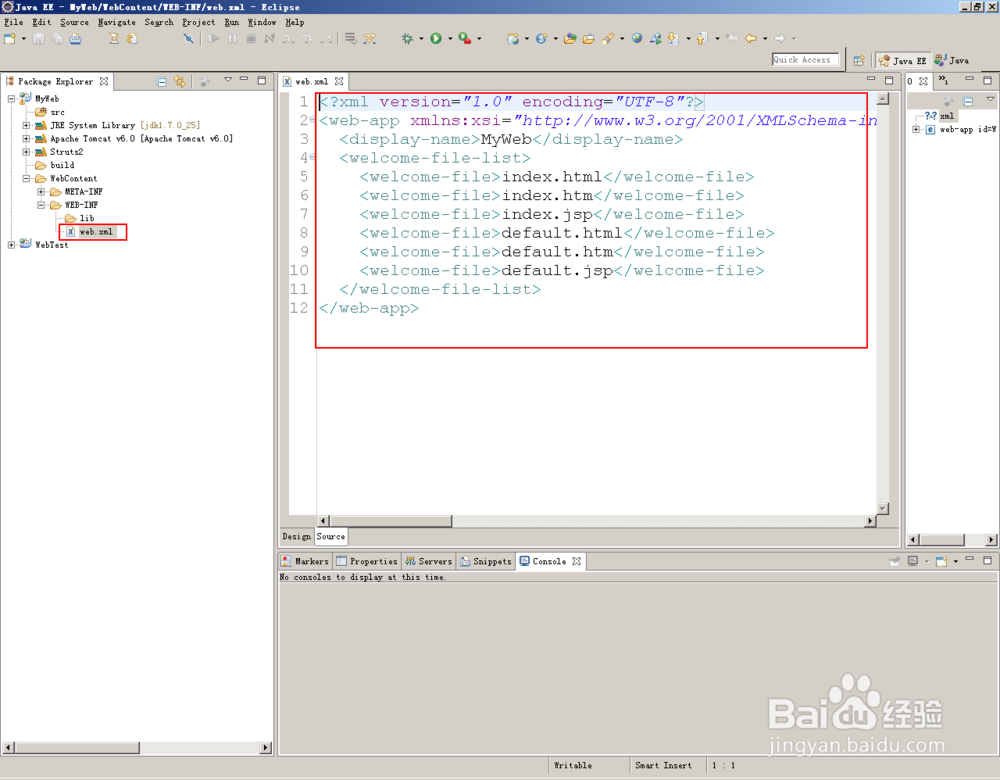Click the Package Explorer horizontal scrollbar
Image resolution: width=1000 pixels, height=780 pixels.
click(77, 747)
